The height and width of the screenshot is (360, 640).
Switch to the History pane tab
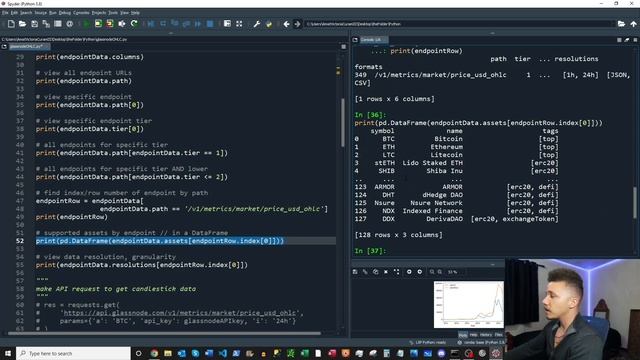point(486,335)
